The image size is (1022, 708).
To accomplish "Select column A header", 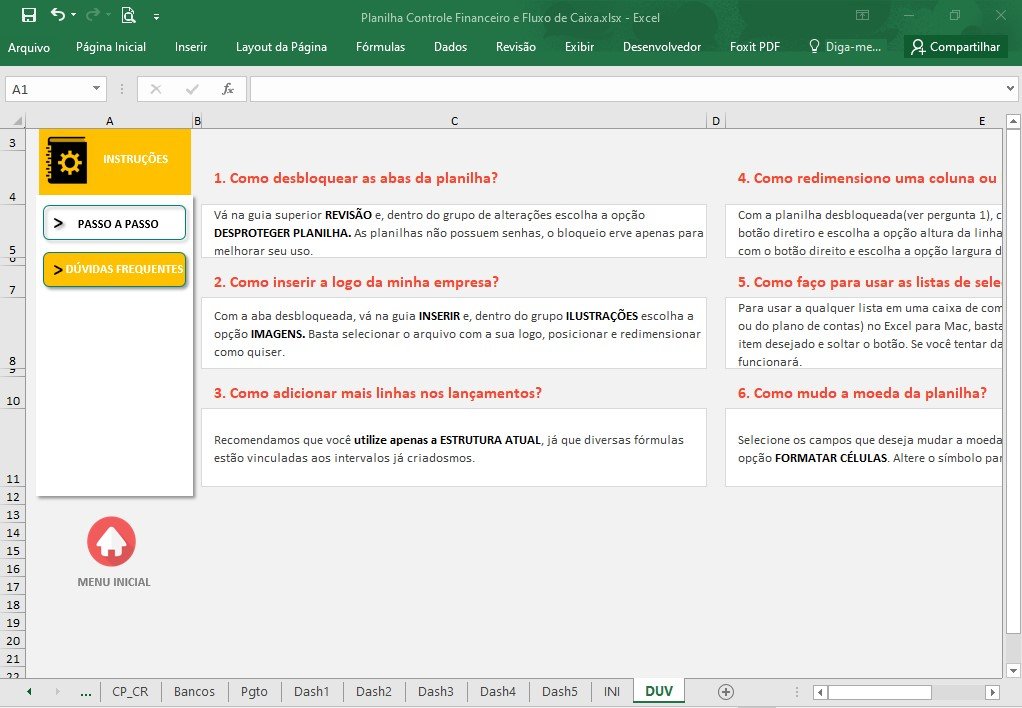I will click(110, 121).
